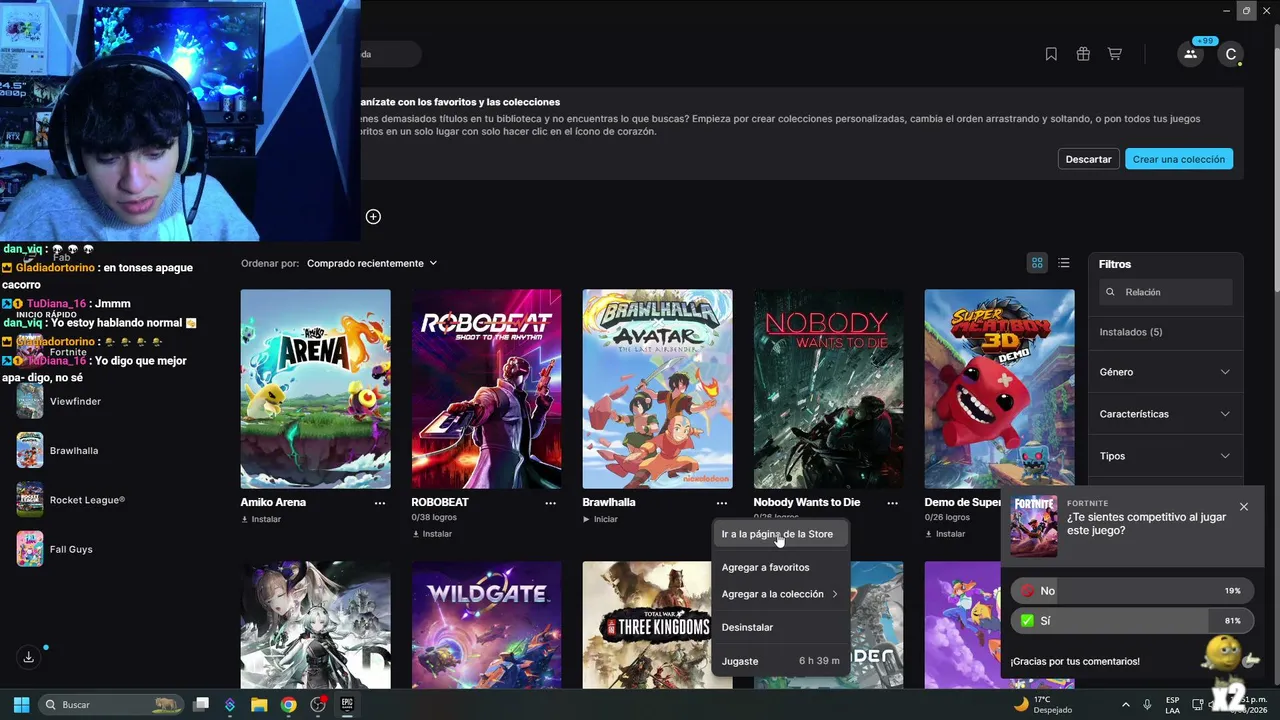Click 'Crear una colección' button

(1179, 159)
